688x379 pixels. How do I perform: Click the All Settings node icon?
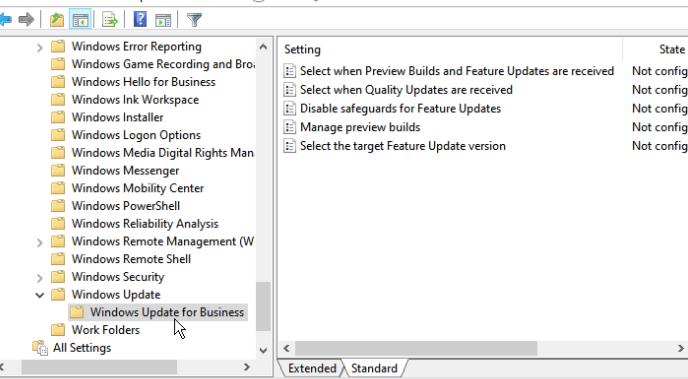(40, 348)
